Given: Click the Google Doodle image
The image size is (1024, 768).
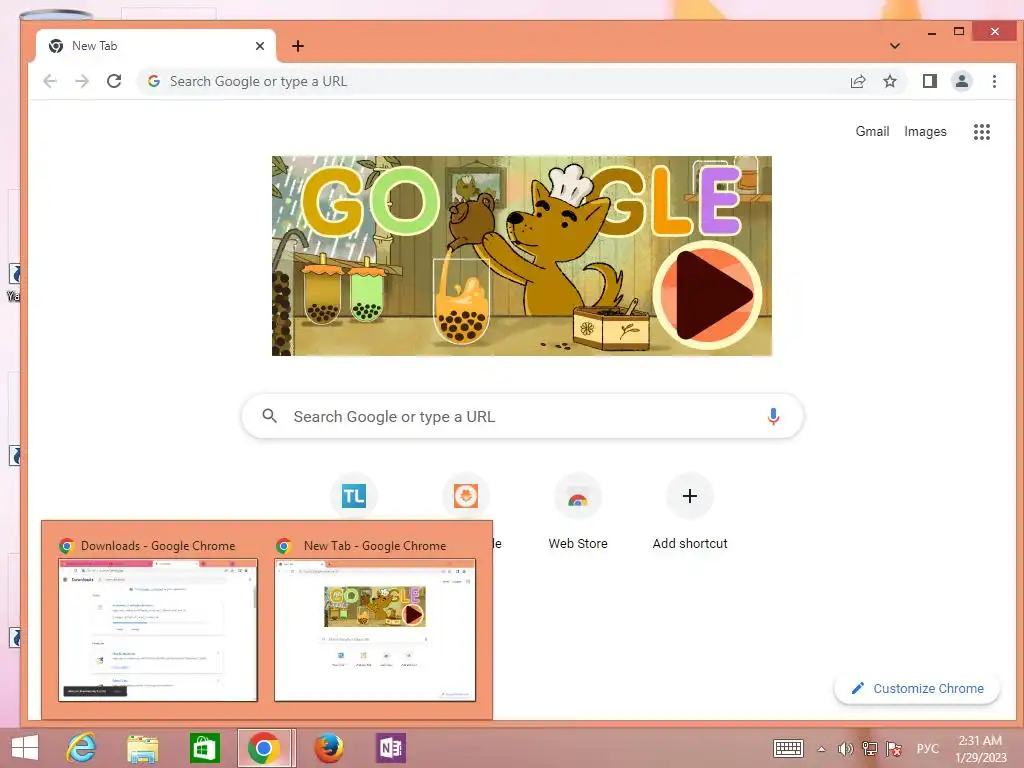Looking at the screenshot, I should pyautogui.click(x=522, y=256).
